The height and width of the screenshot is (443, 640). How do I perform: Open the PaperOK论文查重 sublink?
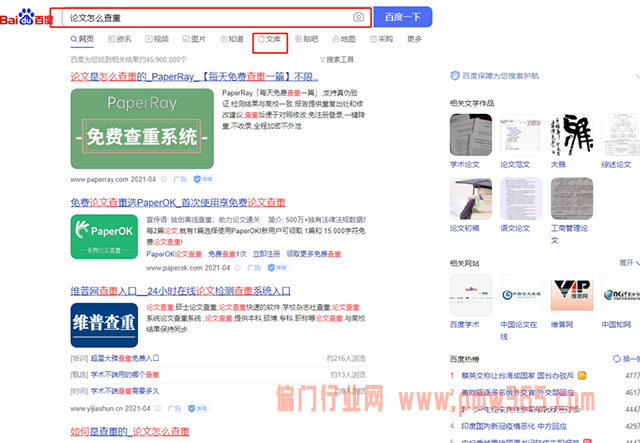point(174,254)
